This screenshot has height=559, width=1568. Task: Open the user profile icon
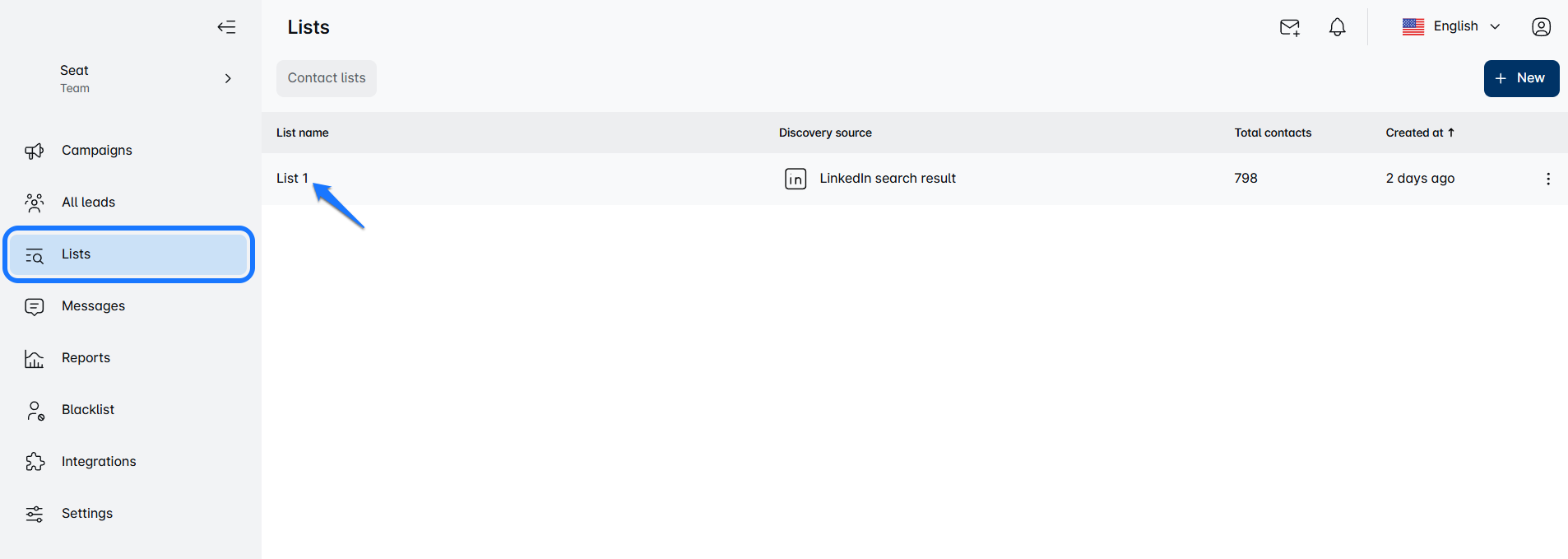pyautogui.click(x=1541, y=27)
